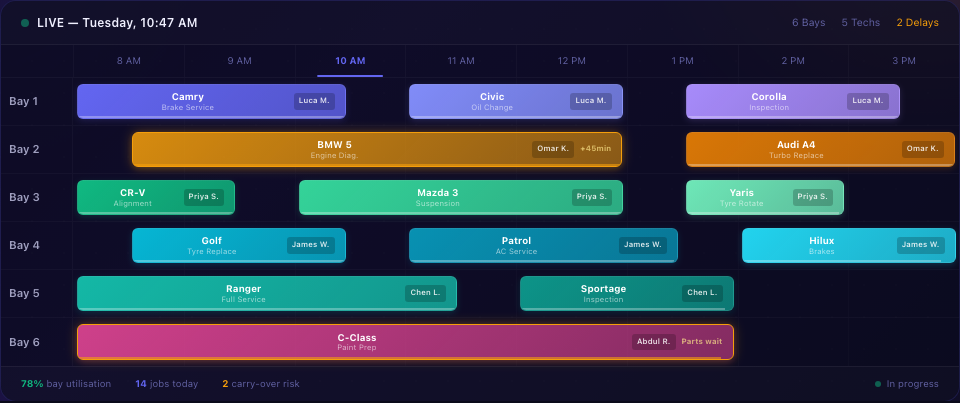Click the Bay 1 row label
The width and height of the screenshot is (960, 403).
[x=24, y=101]
